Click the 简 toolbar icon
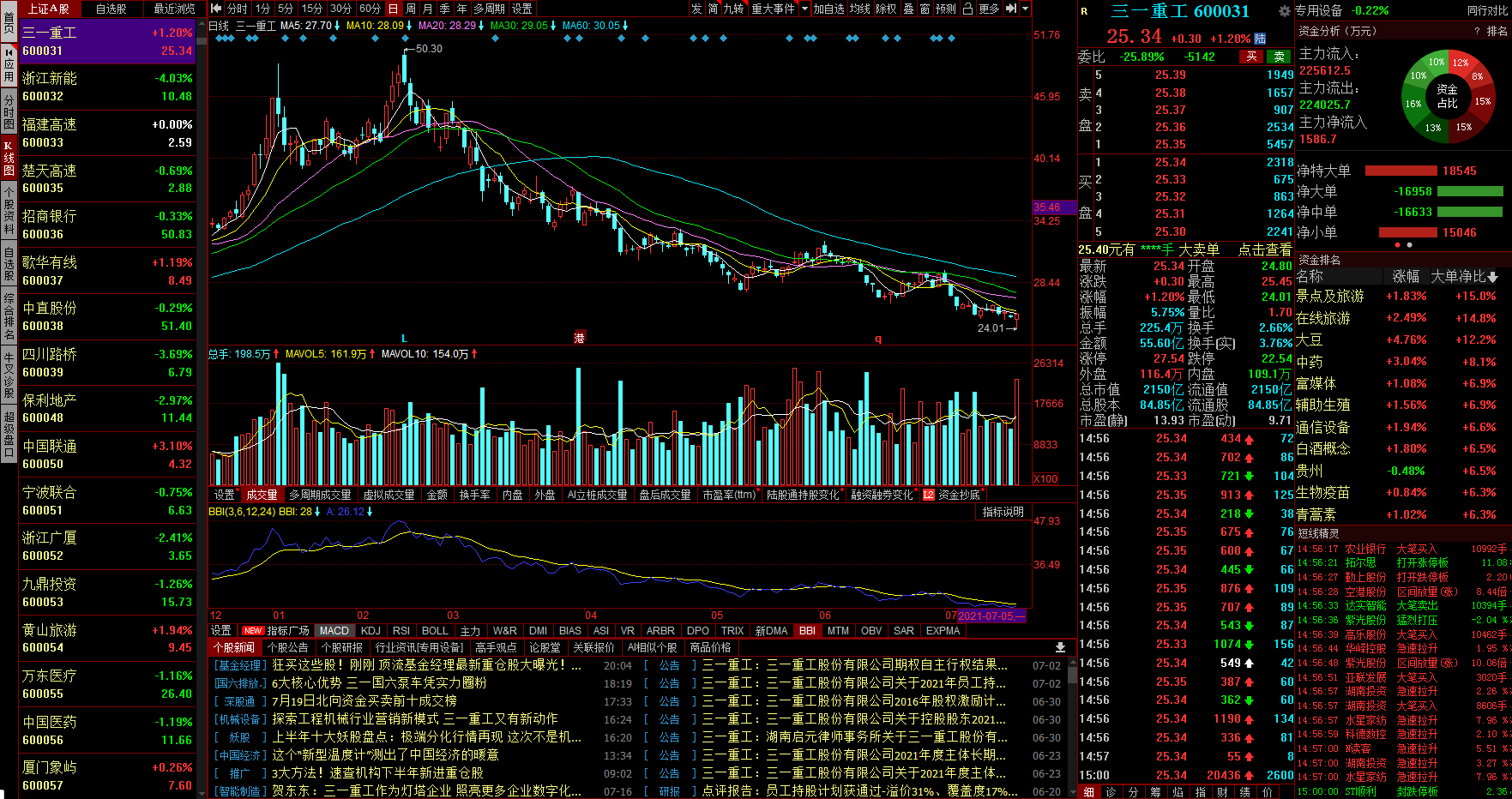Image resolution: width=1512 pixels, height=799 pixels. click(x=714, y=9)
